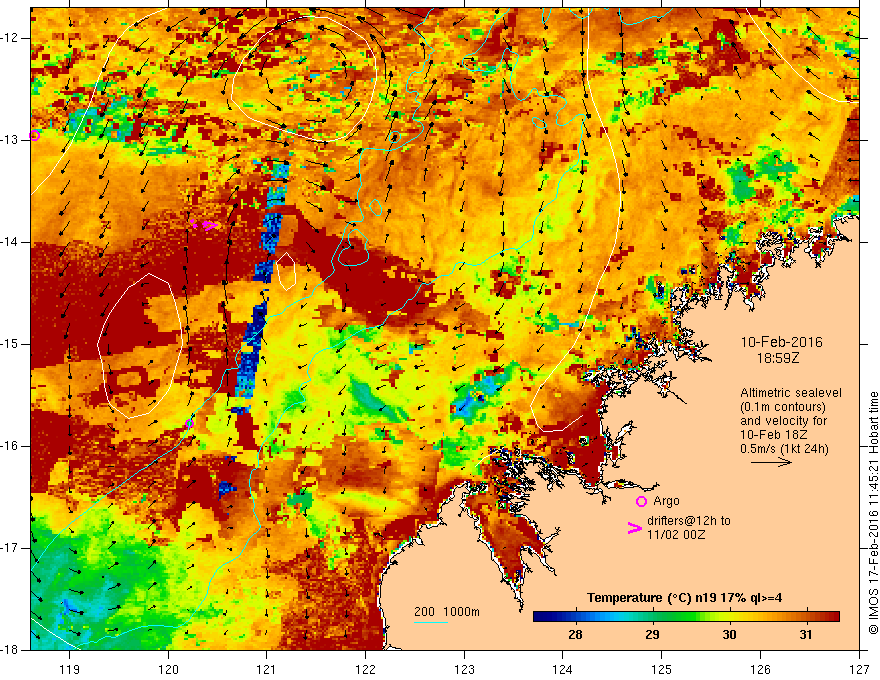Image resolution: width=880 pixels, height=680 pixels.
Task: Click latitude axis label "-15"
Action: tap(11, 344)
